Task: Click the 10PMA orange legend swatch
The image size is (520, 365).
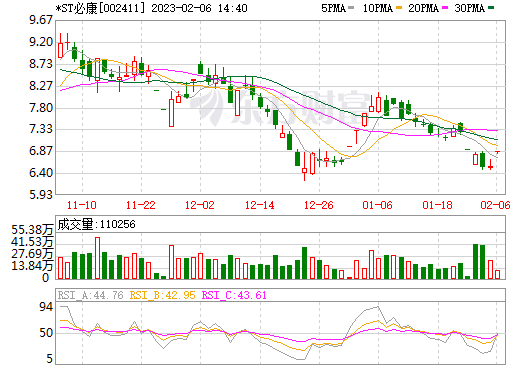Action: coord(399,7)
